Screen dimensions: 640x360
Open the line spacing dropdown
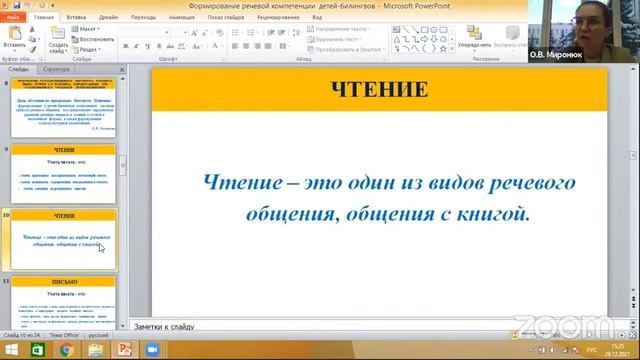[297, 33]
